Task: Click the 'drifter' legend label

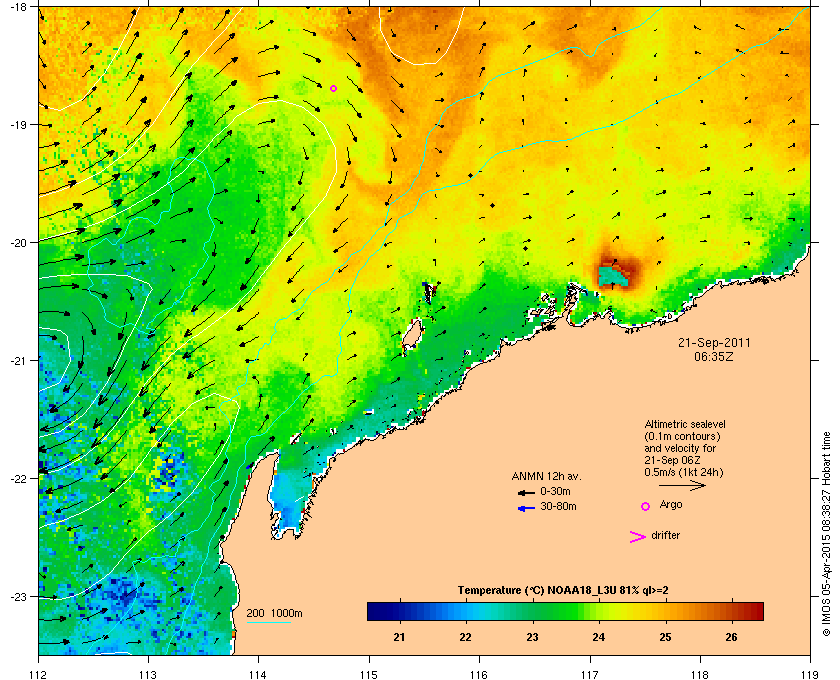Action: (x=665, y=535)
